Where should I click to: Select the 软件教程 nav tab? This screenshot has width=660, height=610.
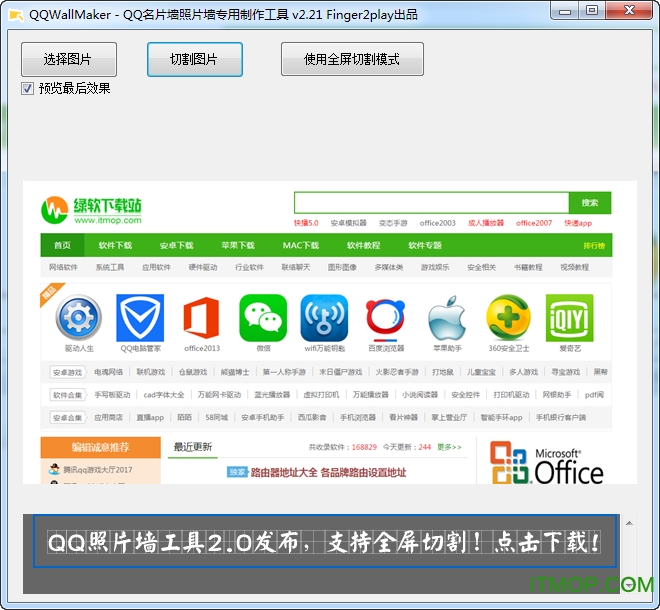[363, 245]
